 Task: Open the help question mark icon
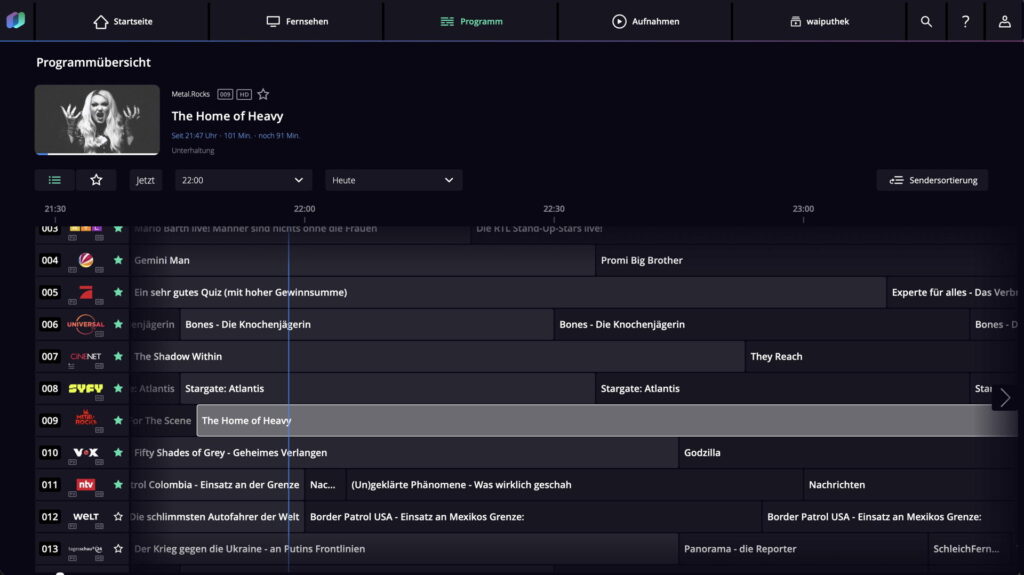965,21
